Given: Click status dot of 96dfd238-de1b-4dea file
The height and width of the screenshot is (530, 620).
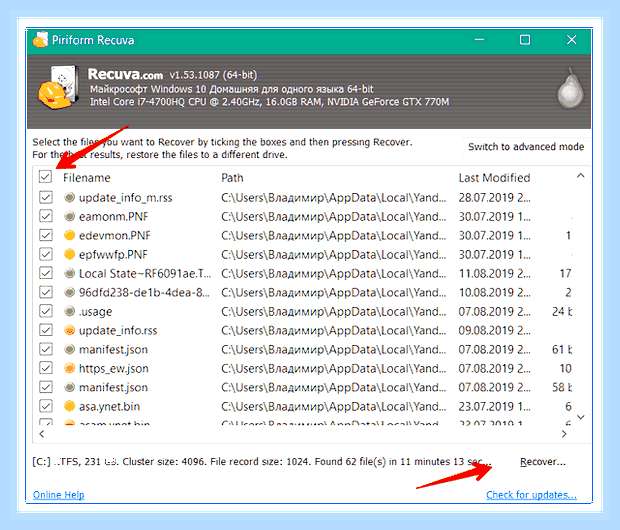Looking at the screenshot, I should (x=70, y=292).
